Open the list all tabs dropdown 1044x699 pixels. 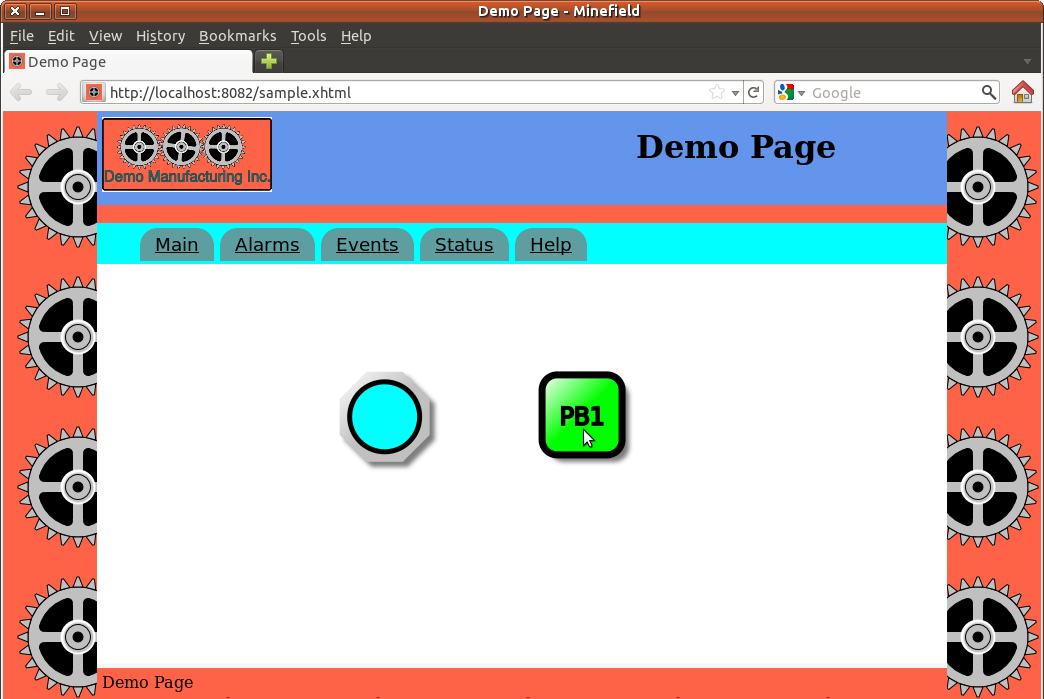[x=1027, y=62]
